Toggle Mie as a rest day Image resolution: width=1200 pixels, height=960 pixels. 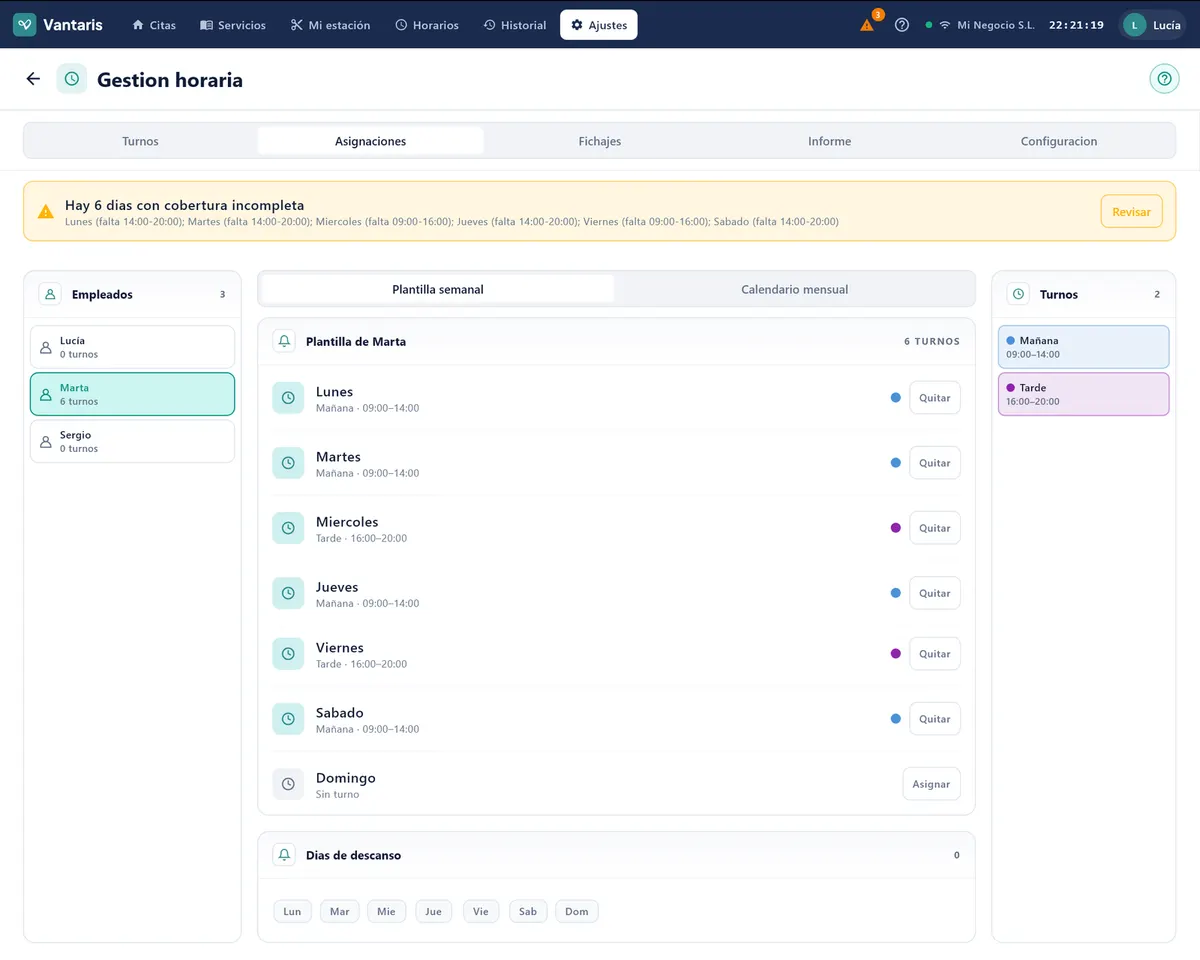pyautogui.click(x=387, y=911)
